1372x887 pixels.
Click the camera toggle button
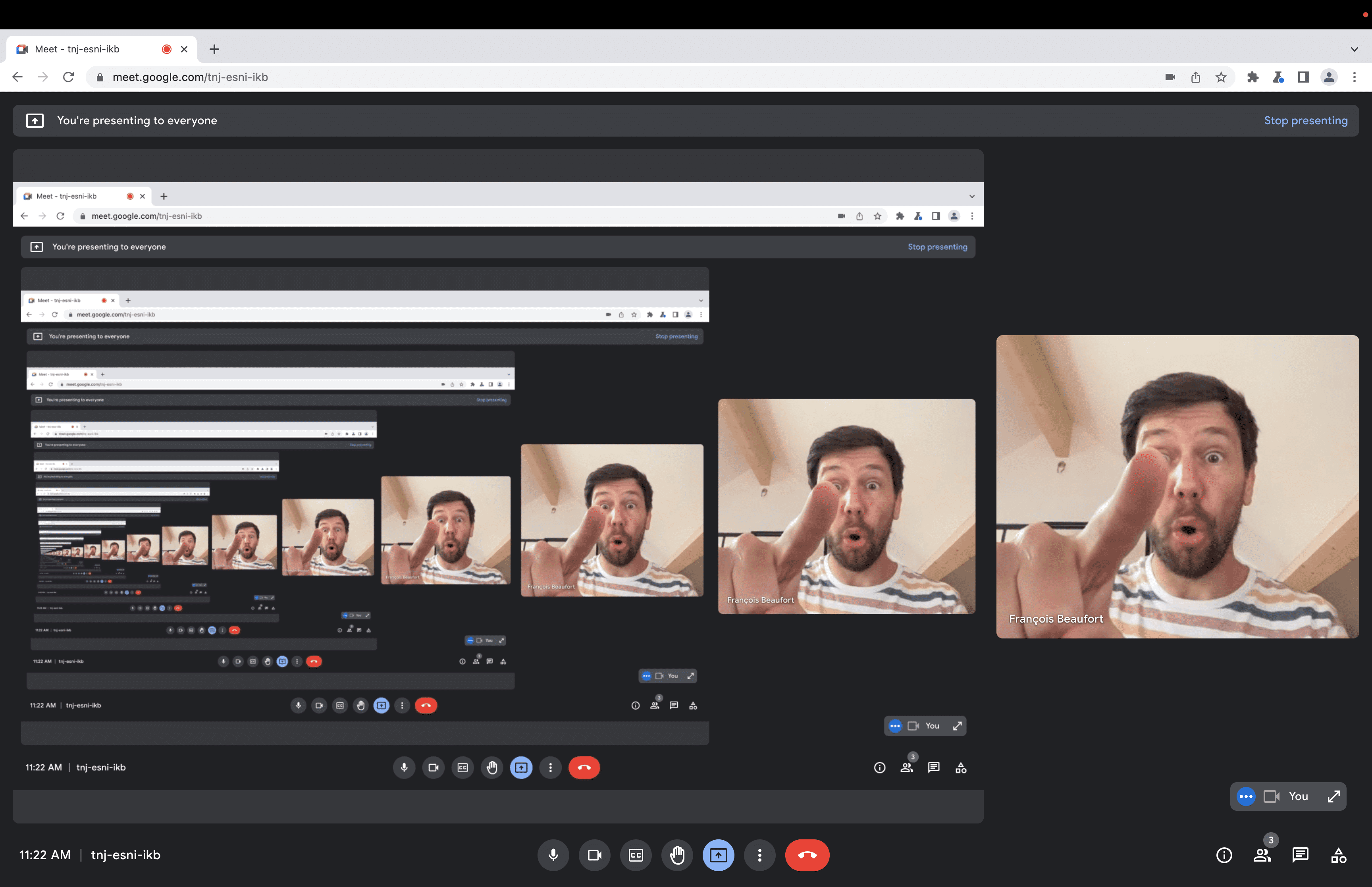[594, 855]
